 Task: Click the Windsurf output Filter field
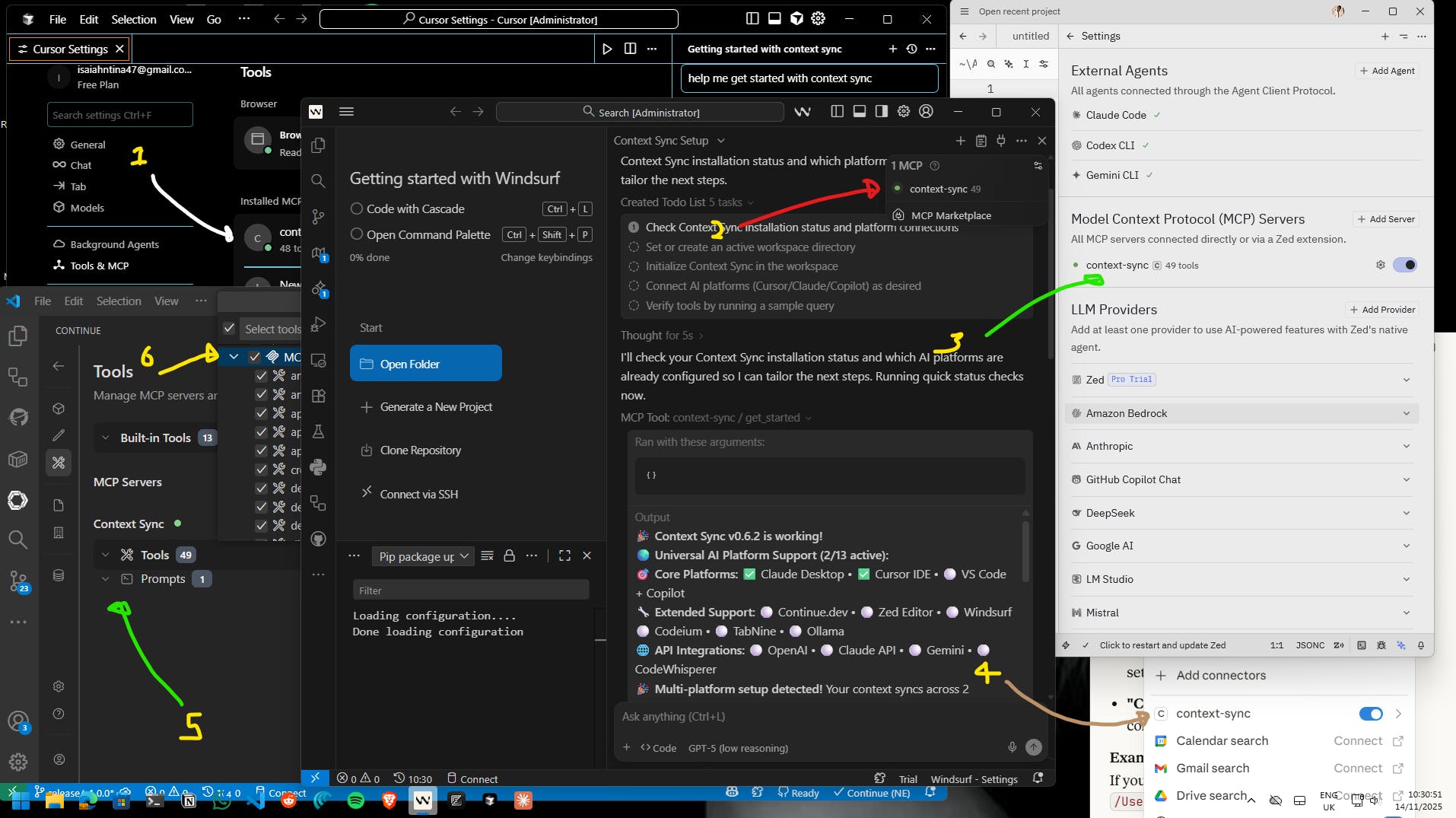pos(471,590)
